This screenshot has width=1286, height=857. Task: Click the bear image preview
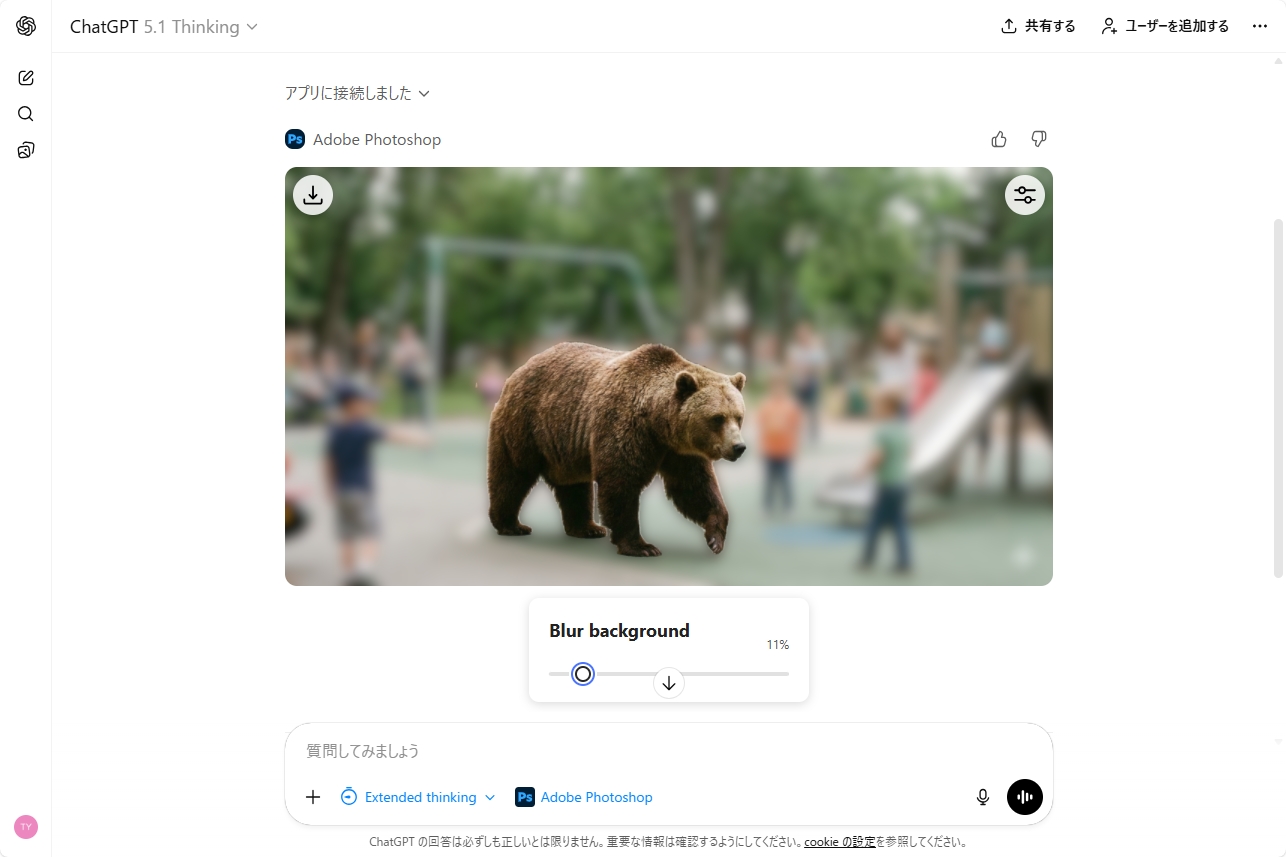[x=669, y=376]
